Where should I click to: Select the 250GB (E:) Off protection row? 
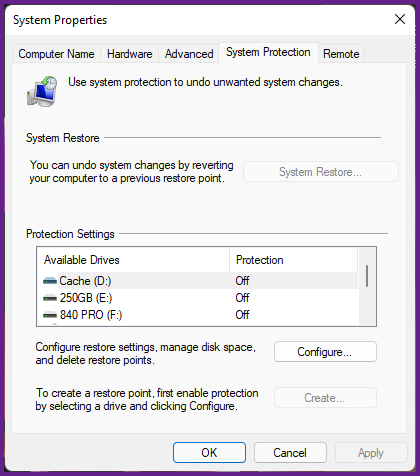pyautogui.click(x=197, y=298)
